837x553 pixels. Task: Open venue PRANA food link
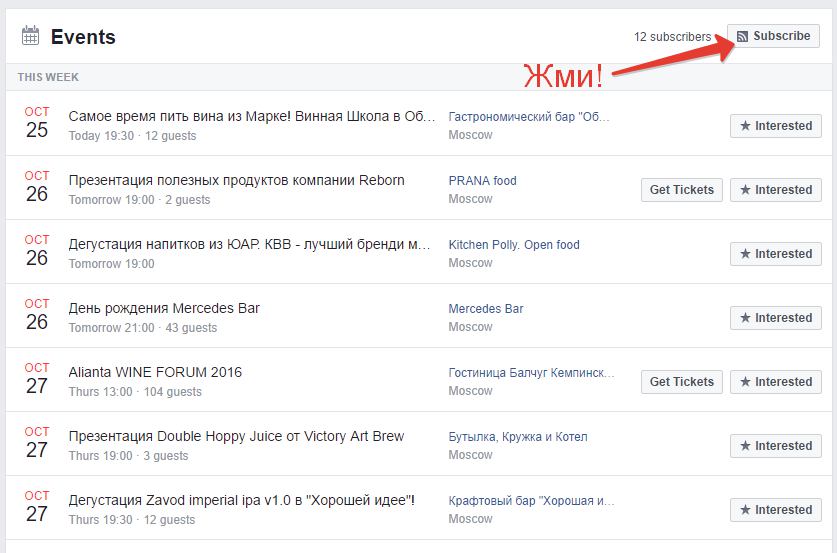(x=483, y=180)
